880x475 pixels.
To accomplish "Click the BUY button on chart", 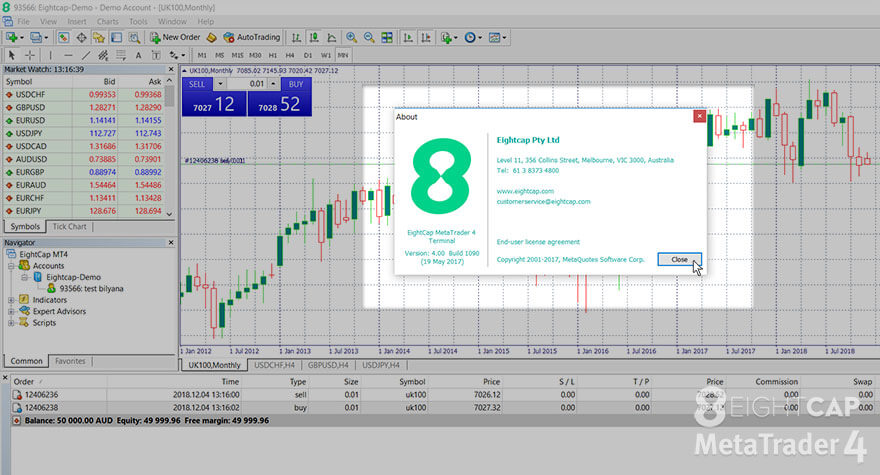I will click(296, 84).
